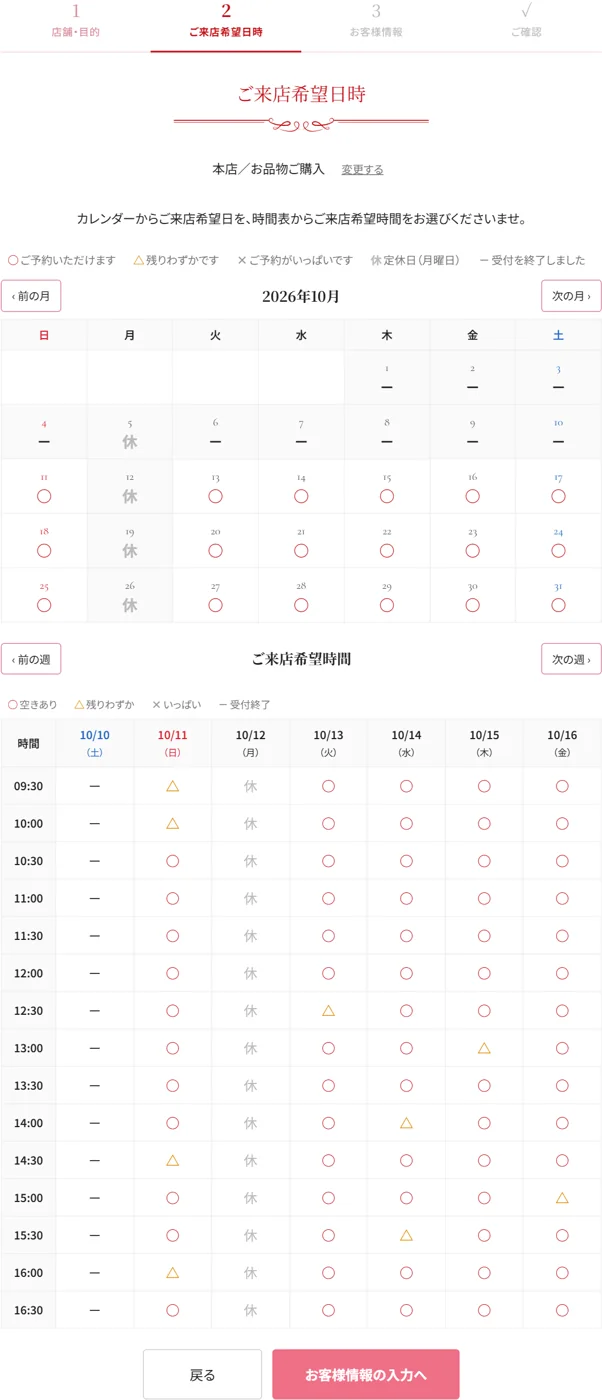
Task: Click the 2026年10月 month heading
Action: 301,296
